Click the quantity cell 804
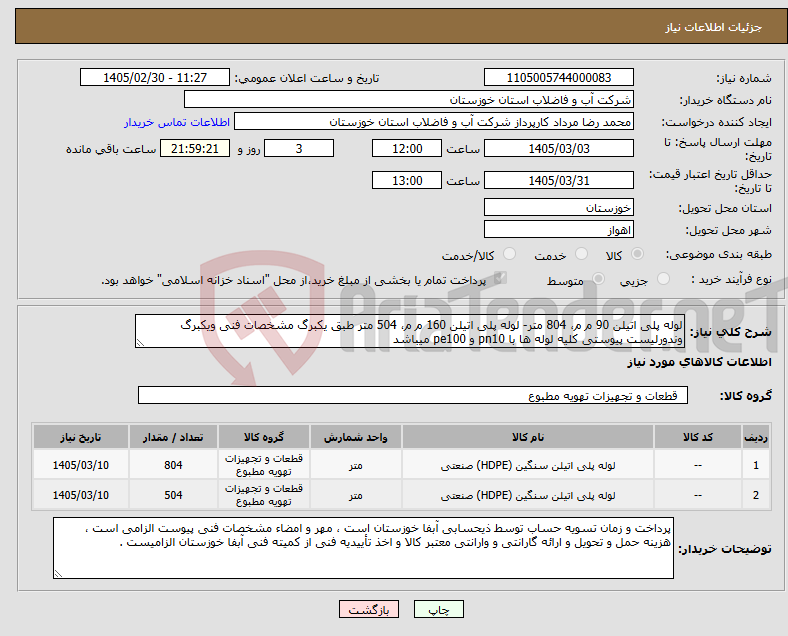This screenshot has height=636, width=788. [173, 465]
